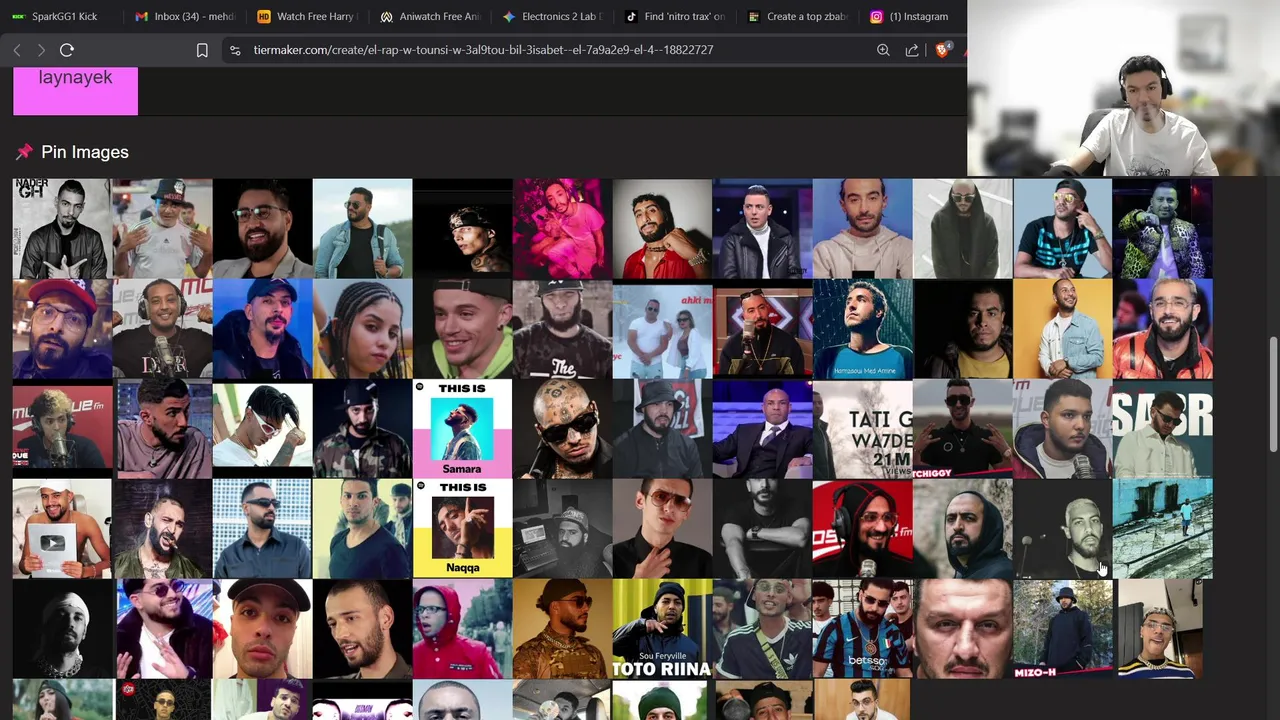Image resolution: width=1280 pixels, height=720 pixels.
Task: Click the page vertical scrollbar thumb
Action: tap(1273, 395)
